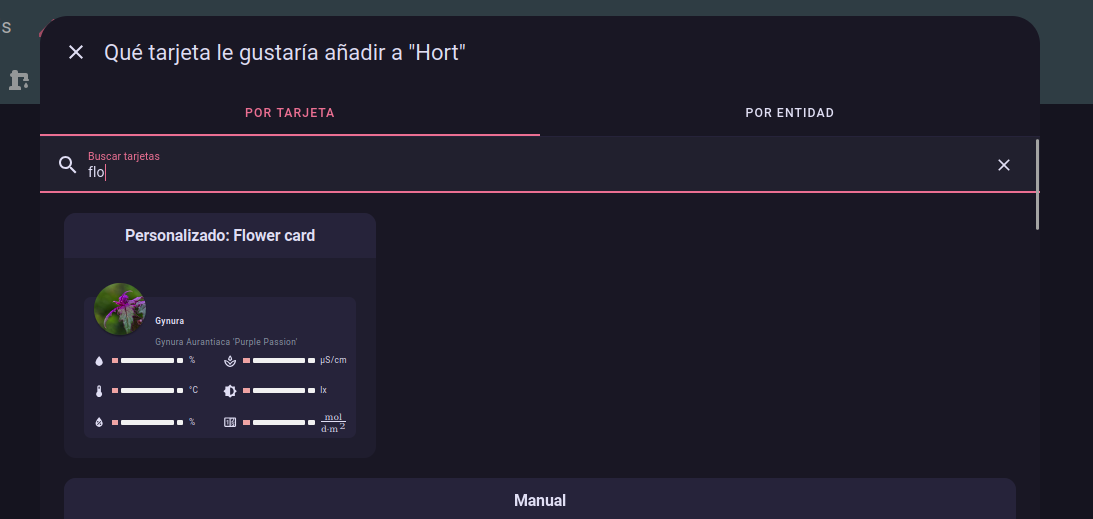Click the Gynura Aurantiaca species text
This screenshot has height=519, width=1093.
coord(226,342)
